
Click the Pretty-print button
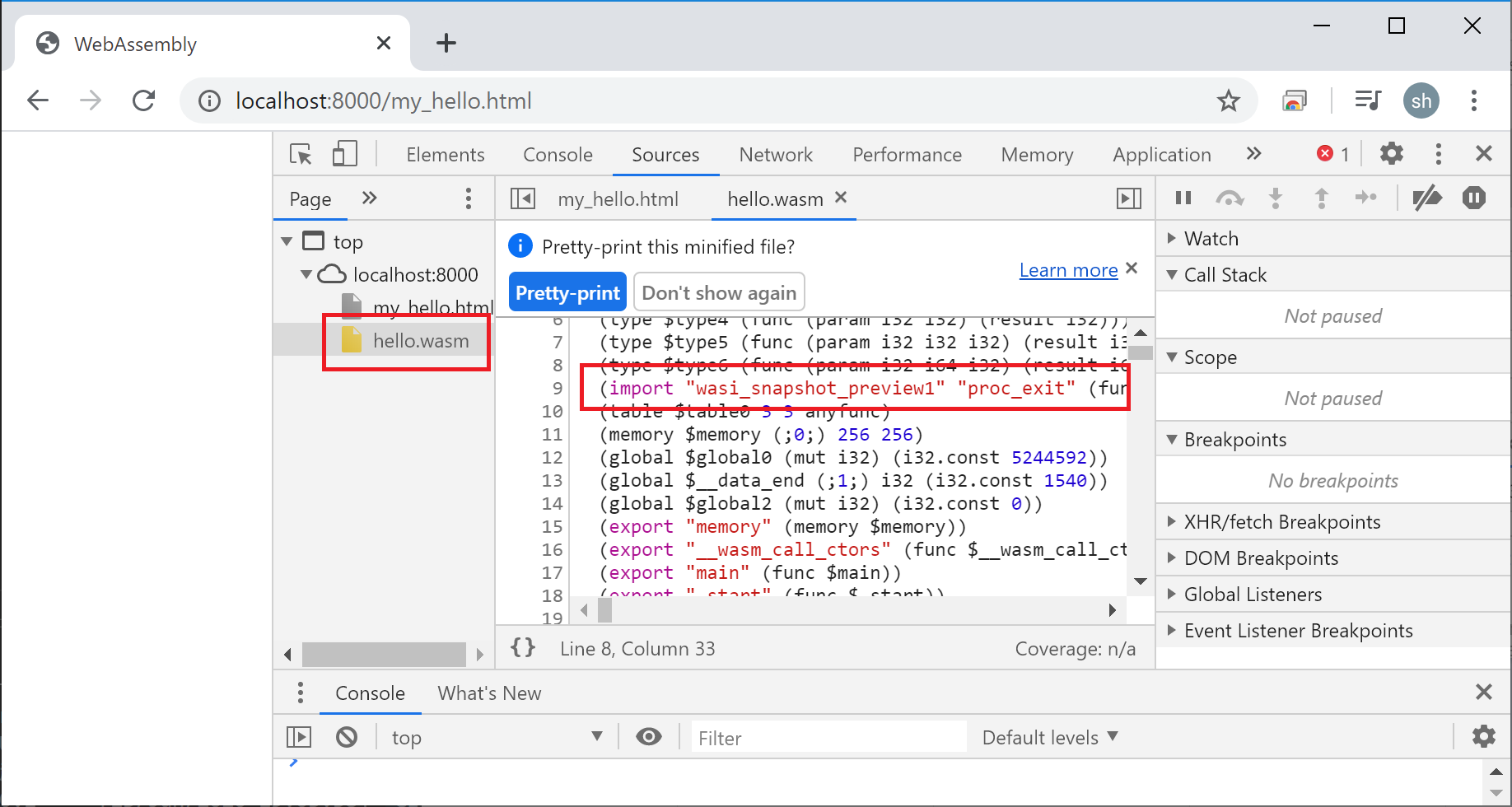[567, 292]
